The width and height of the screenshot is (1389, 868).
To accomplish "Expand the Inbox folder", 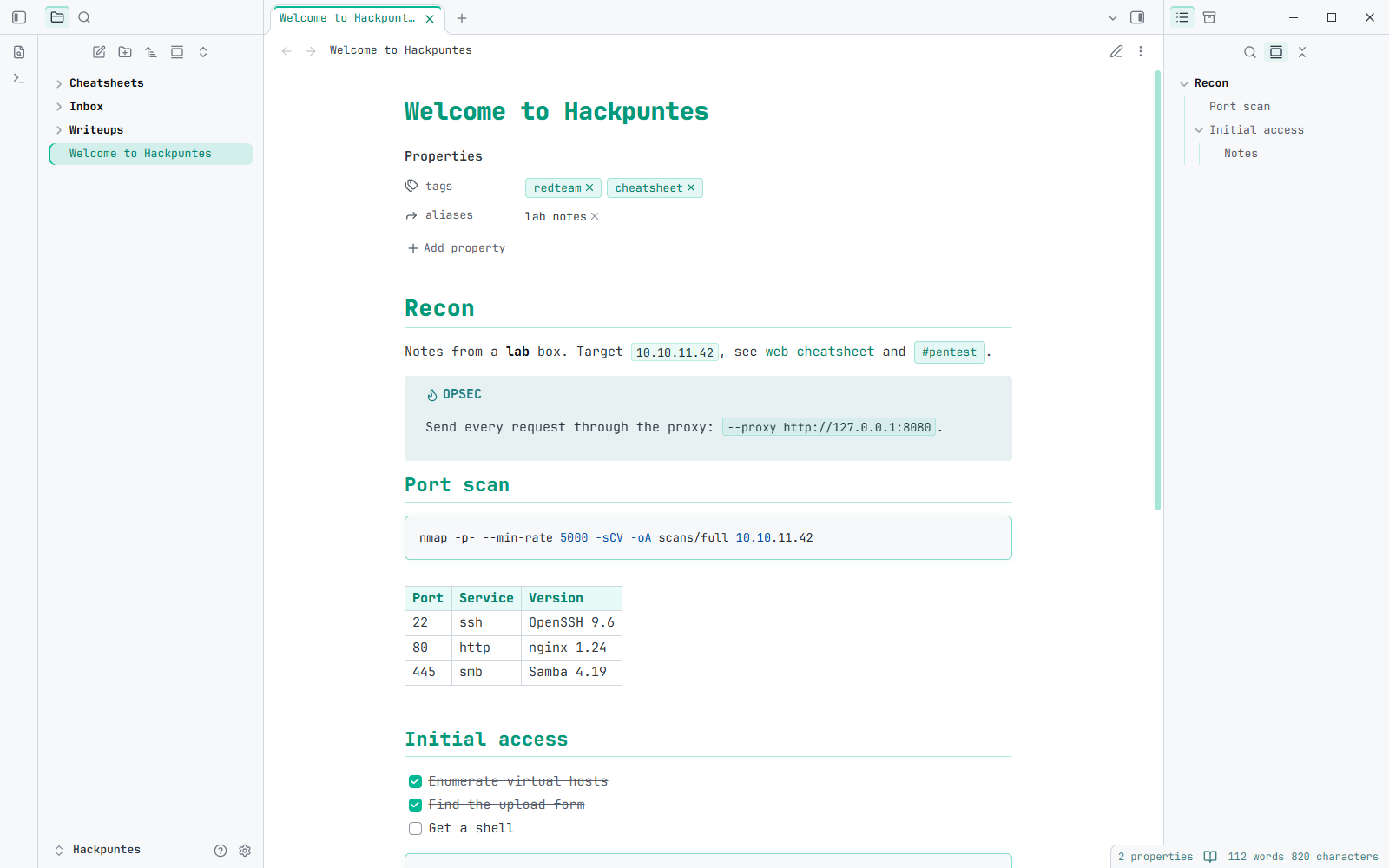I will click(x=59, y=107).
